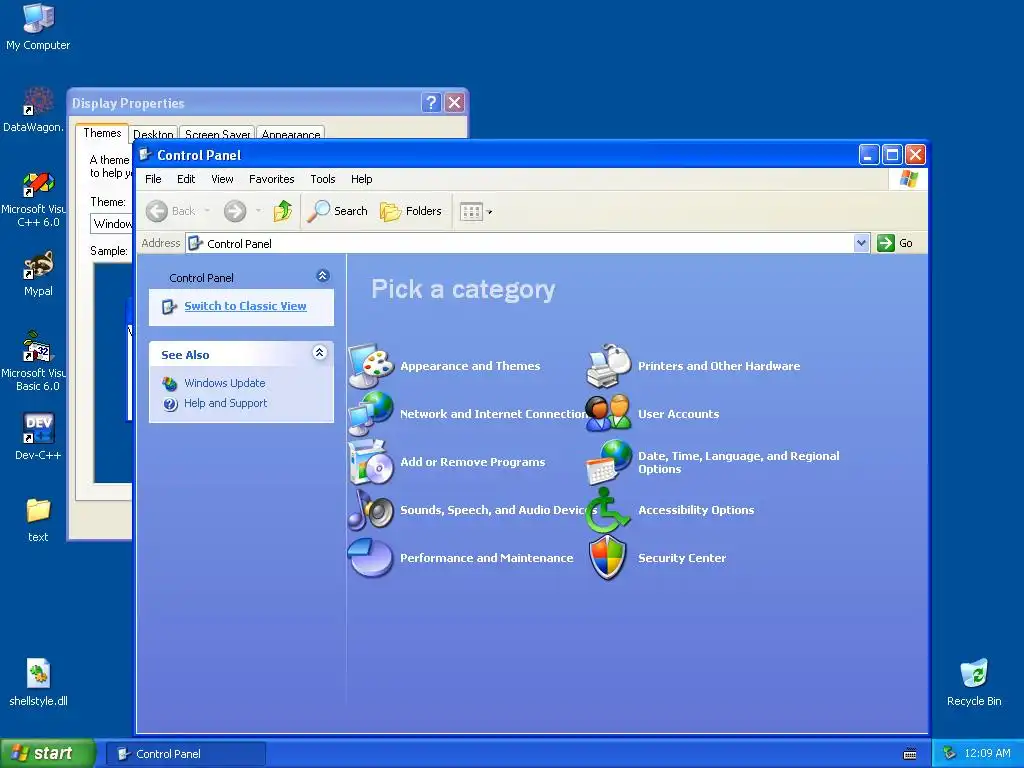Click Switch to Classic View link
The image size is (1024, 768).
(x=245, y=306)
